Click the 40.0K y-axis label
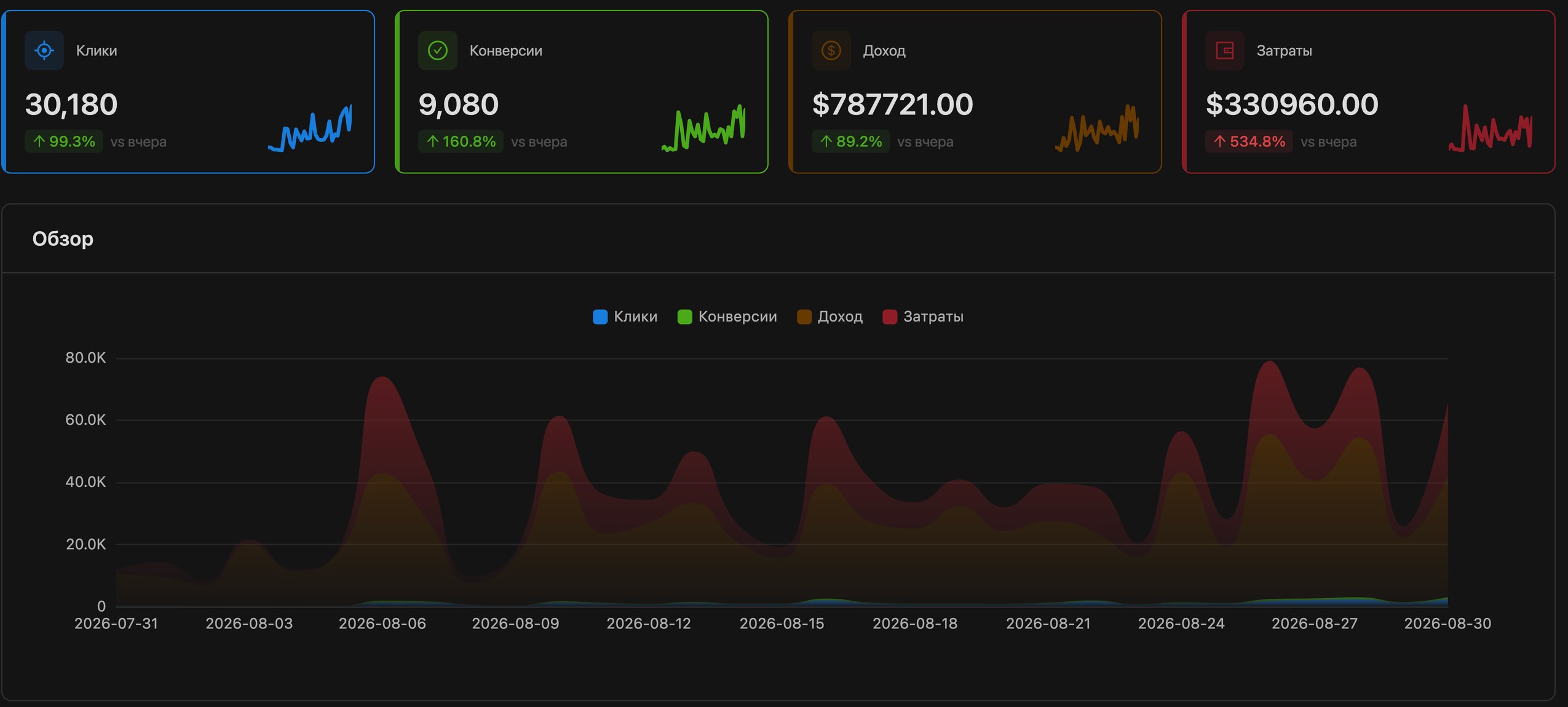Viewport: 1568px width, 707px height. coord(85,482)
